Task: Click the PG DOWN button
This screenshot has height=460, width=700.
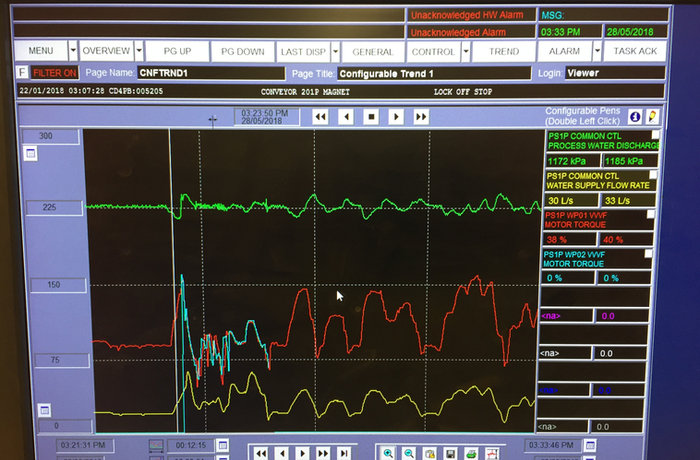Action: 243,51
